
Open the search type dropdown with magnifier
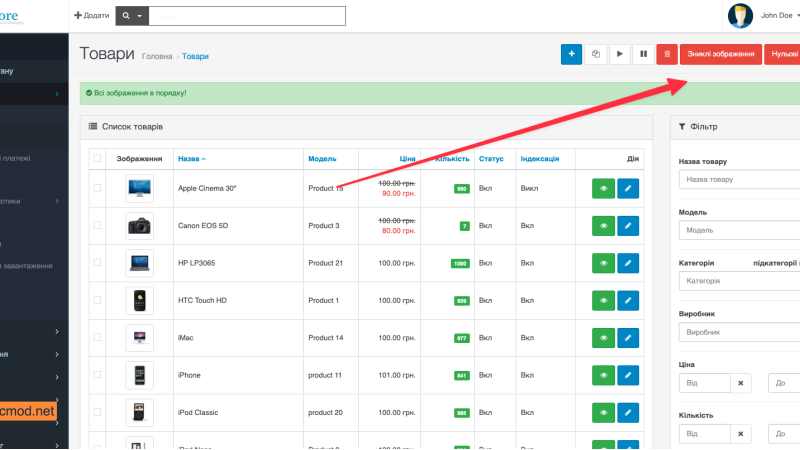(x=132, y=16)
